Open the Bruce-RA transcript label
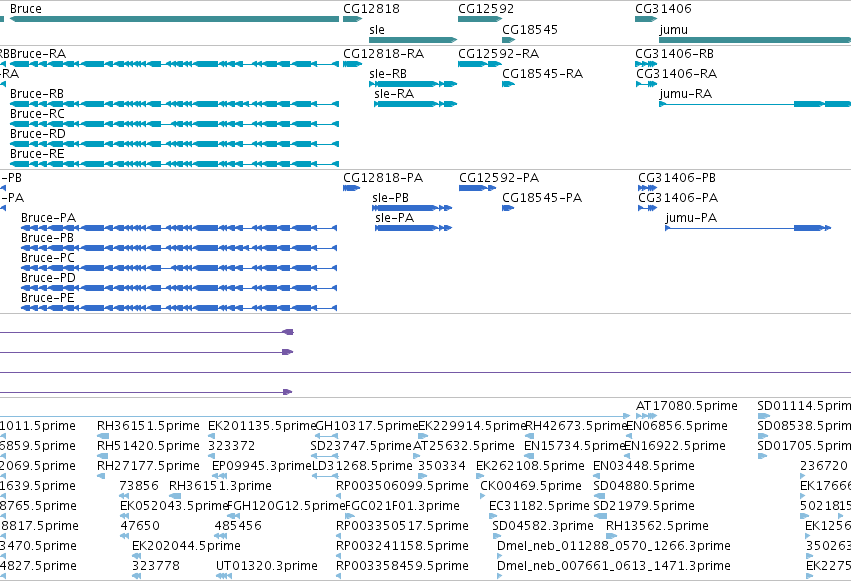 38,54
